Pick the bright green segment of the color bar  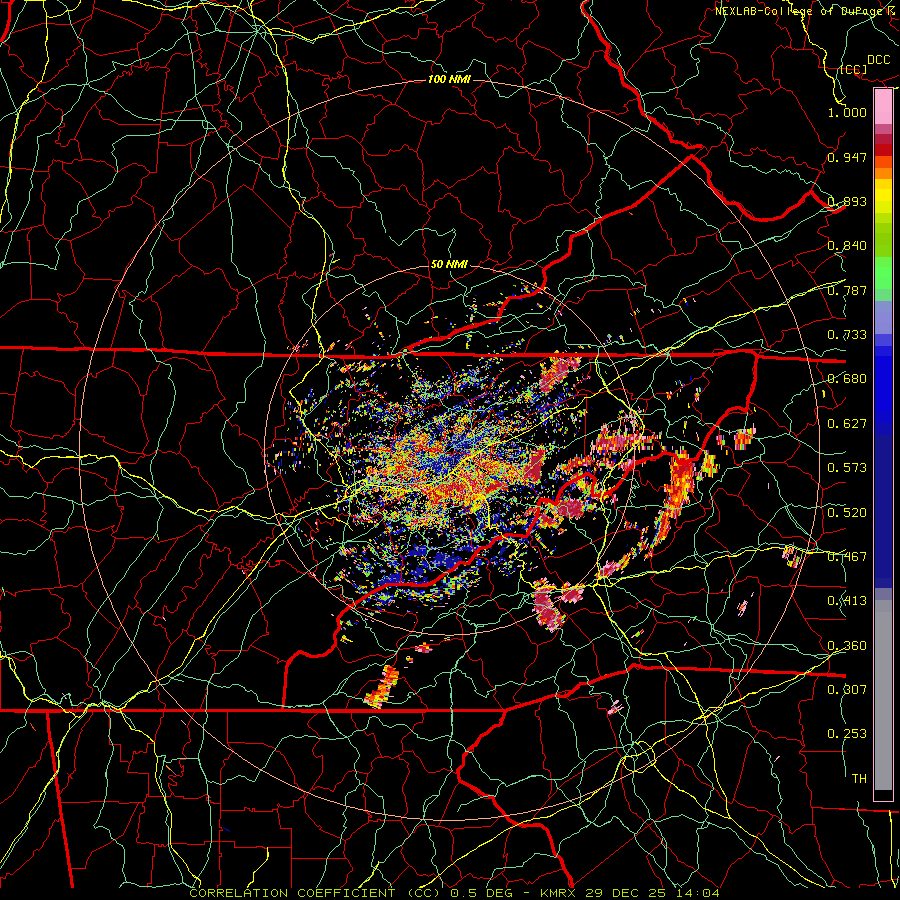pyautogui.click(x=883, y=272)
